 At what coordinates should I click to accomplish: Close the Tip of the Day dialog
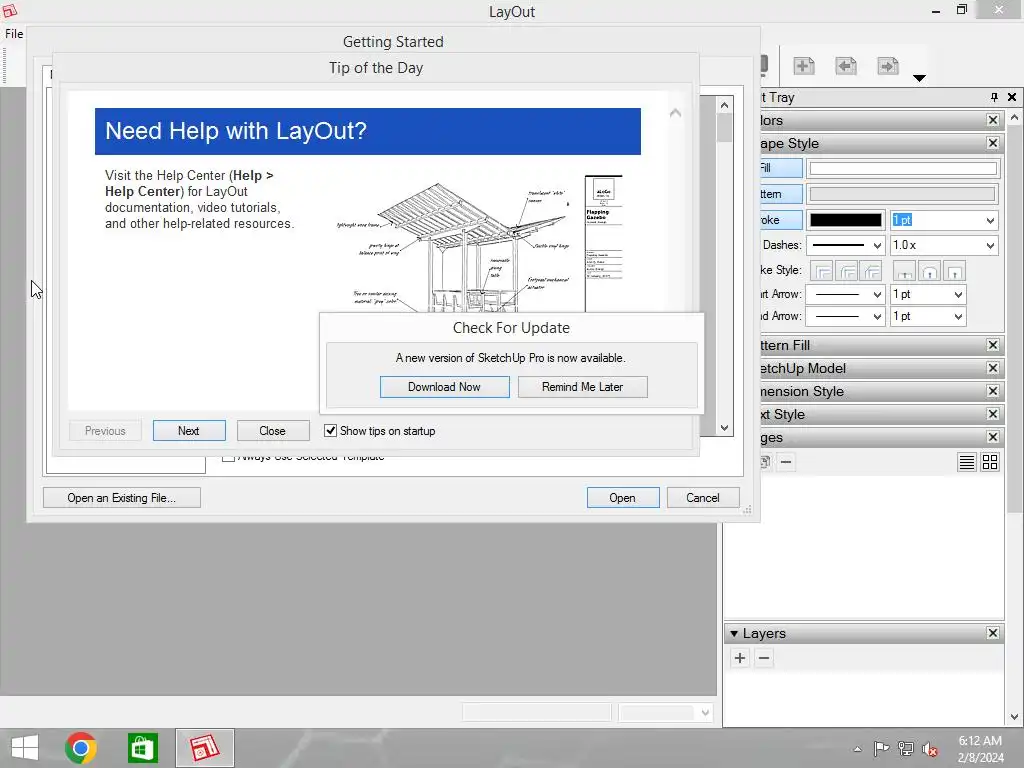(x=272, y=431)
